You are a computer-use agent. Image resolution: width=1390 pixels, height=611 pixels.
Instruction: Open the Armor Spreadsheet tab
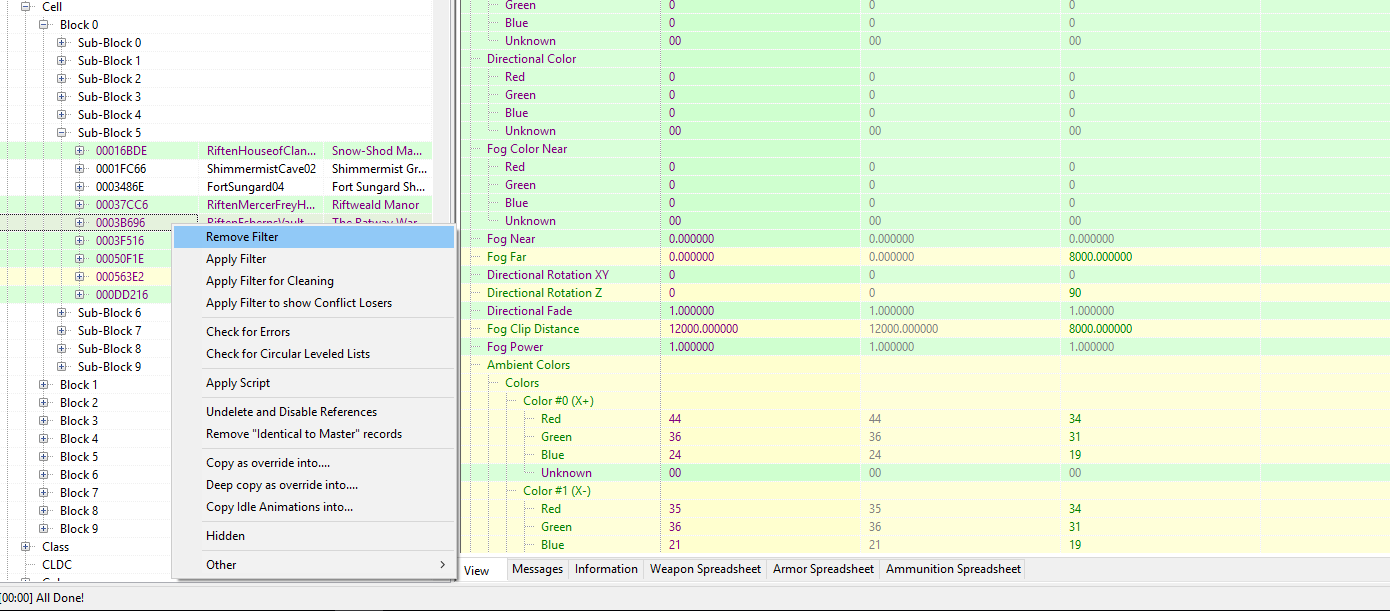click(x=823, y=569)
